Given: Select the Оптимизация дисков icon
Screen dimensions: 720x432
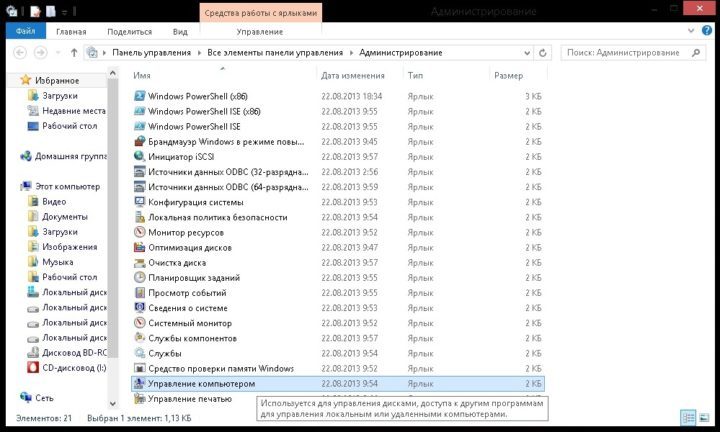Looking at the screenshot, I should tap(140, 247).
